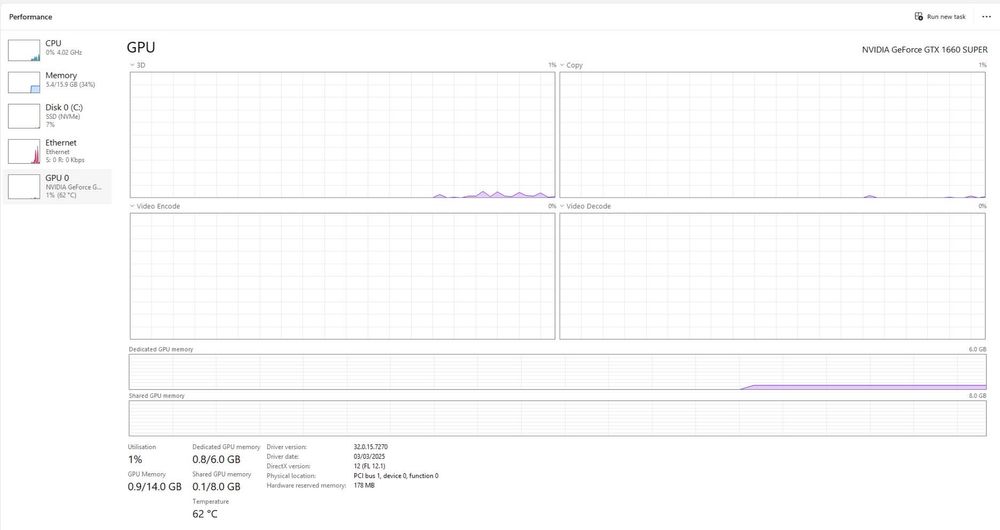
Task: Click the Dedicated GPU memory graph
Action: pyautogui.click(x=557, y=372)
